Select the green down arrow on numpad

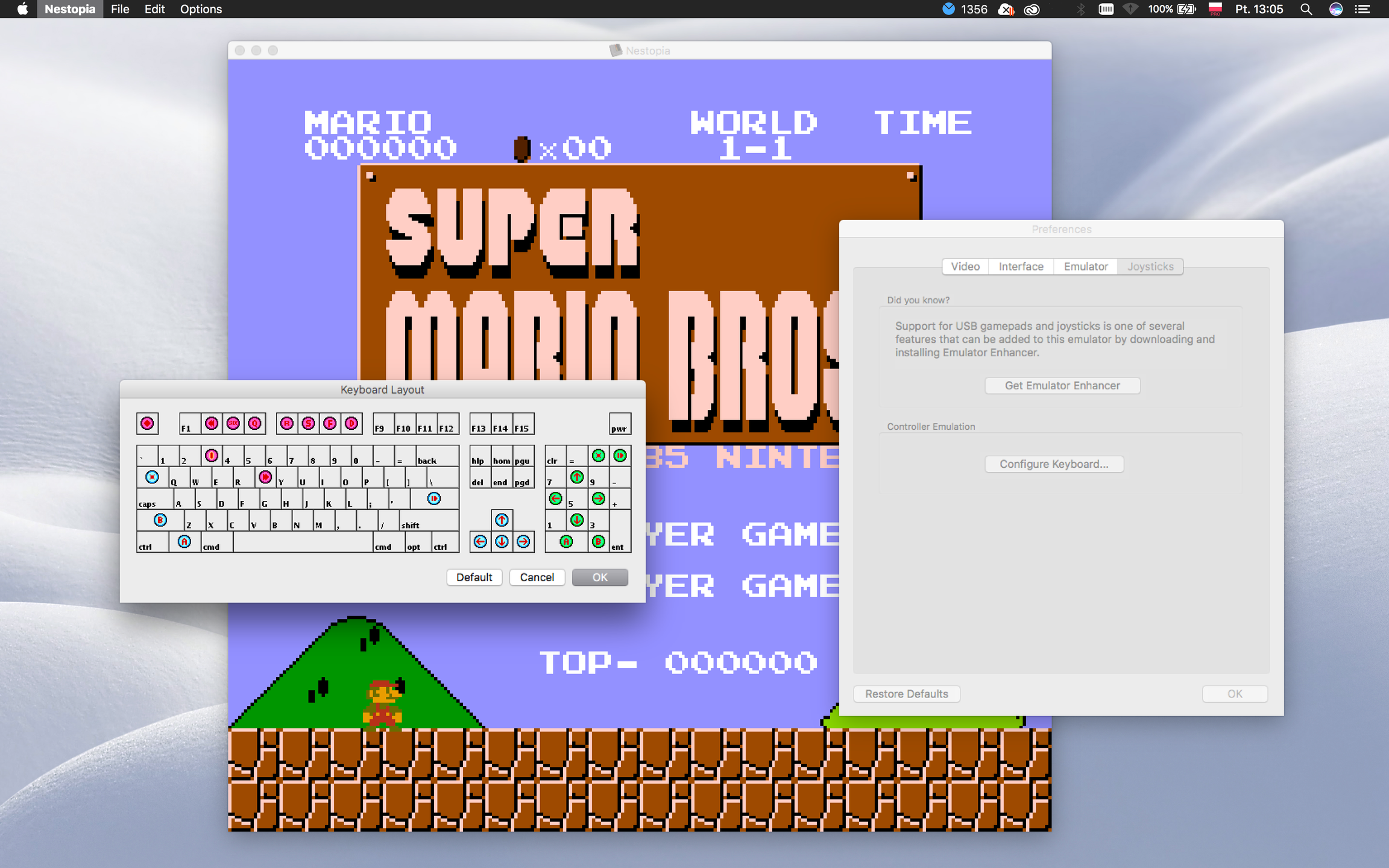pyautogui.click(x=577, y=520)
